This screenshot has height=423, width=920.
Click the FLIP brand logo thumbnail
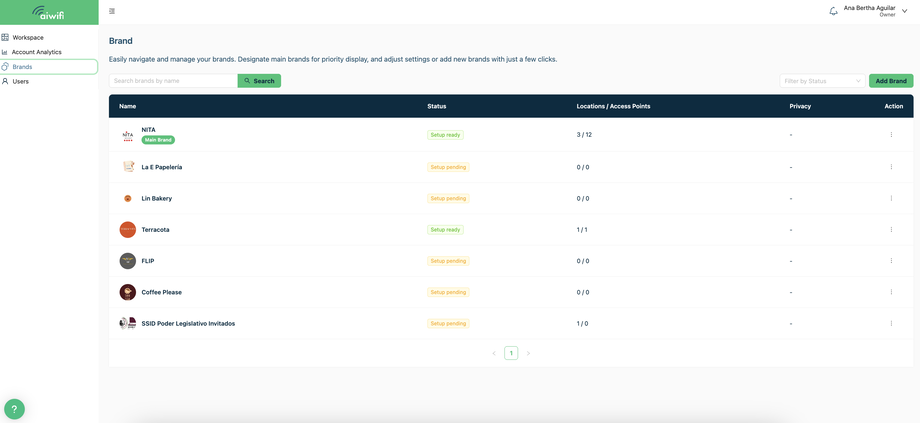(127, 261)
